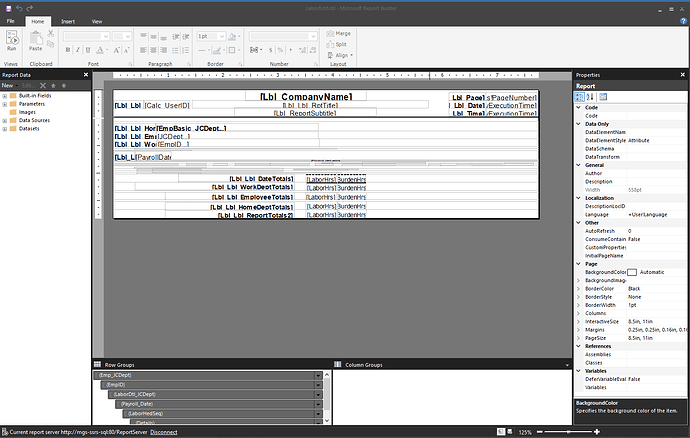Open the font size dropdown
The height and width of the screenshot is (438, 690).
click(x=128, y=37)
